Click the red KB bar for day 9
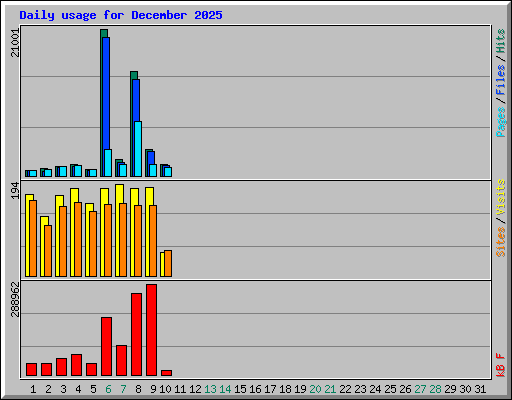 point(151,330)
